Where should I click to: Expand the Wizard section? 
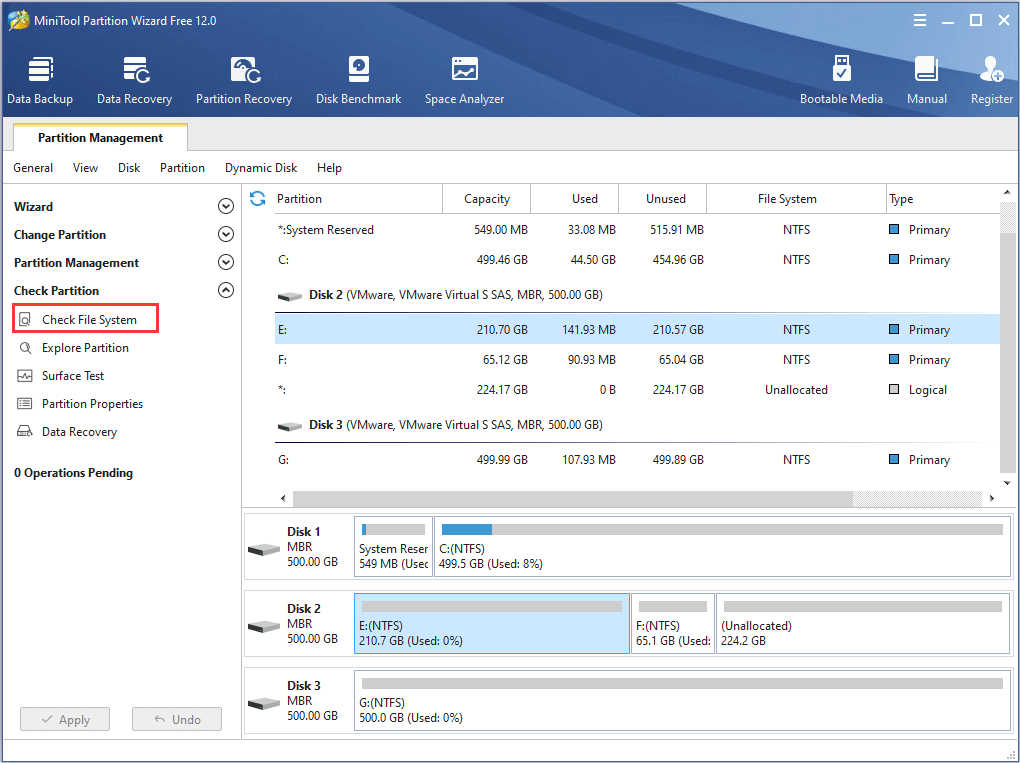pos(226,206)
